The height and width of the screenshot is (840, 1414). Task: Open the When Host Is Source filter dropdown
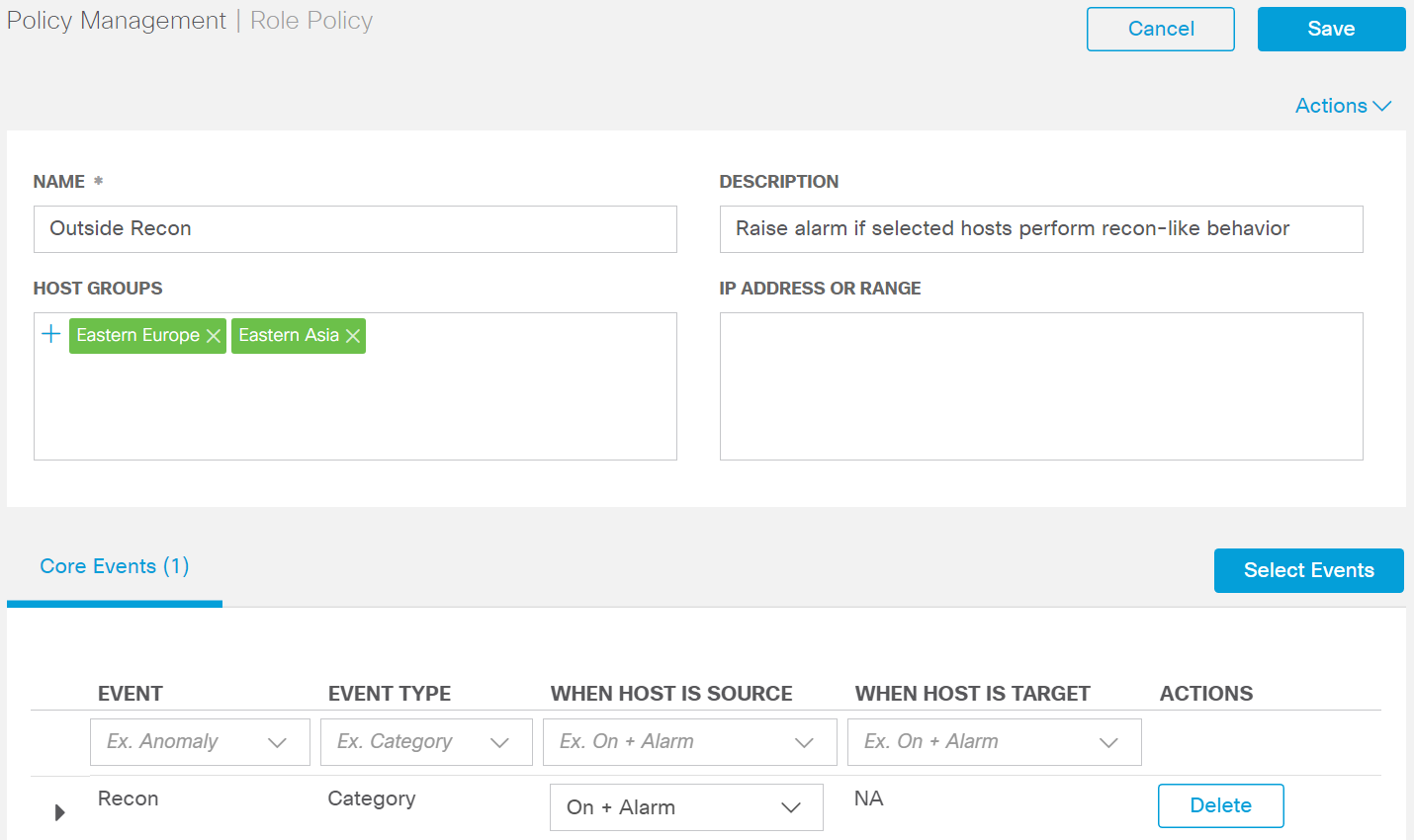[690, 742]
